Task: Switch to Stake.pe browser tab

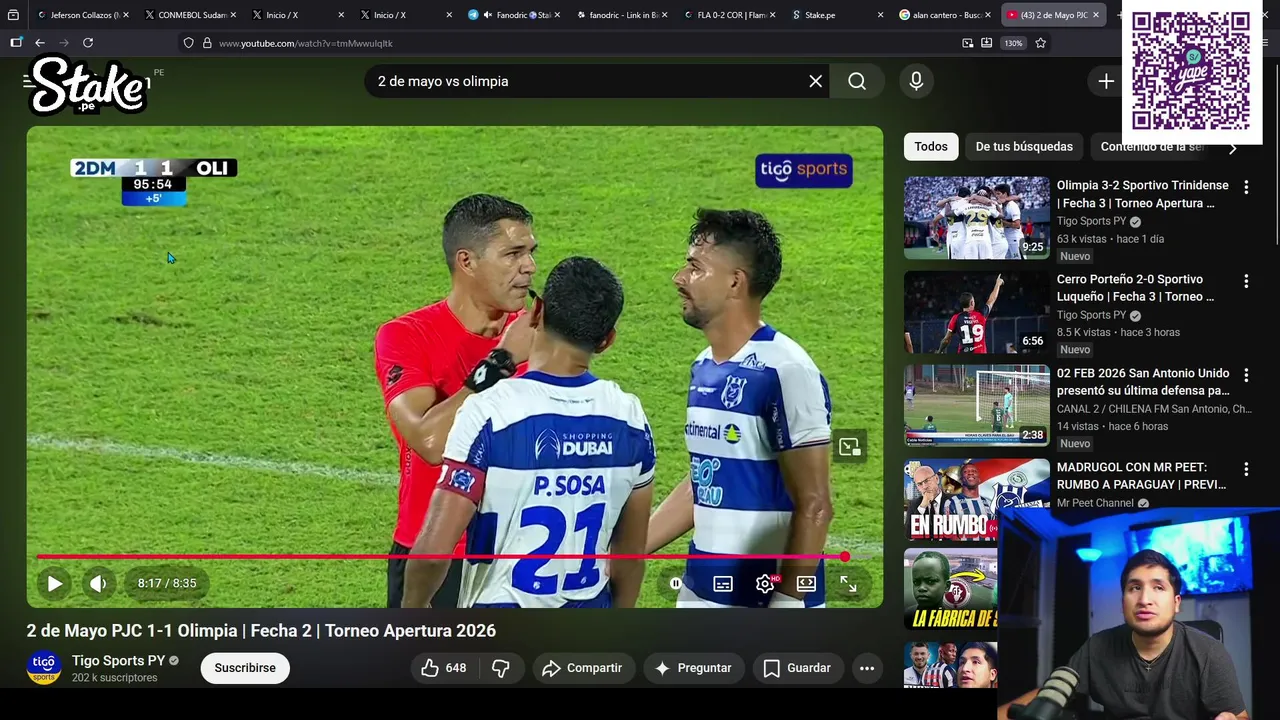Action: click(x=836, y=15)
